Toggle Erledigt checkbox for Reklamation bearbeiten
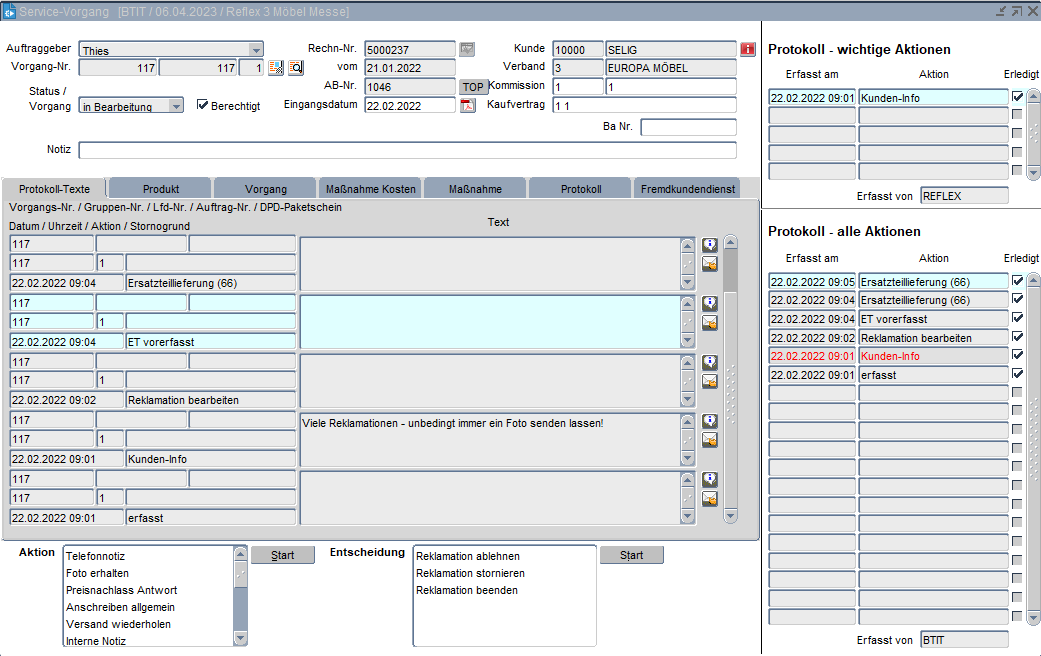Screen dimensions: 1041x656 [1017, 338]
